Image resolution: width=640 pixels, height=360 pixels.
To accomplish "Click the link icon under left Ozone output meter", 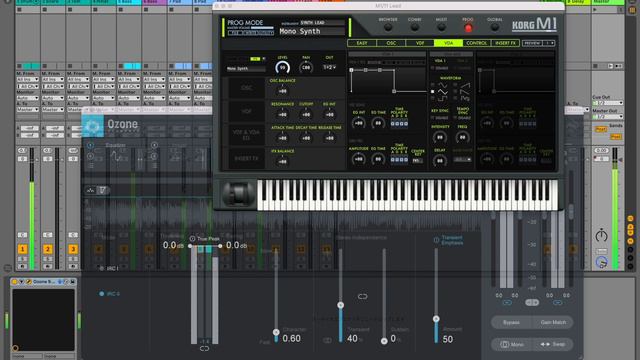I will pos(507,302).
